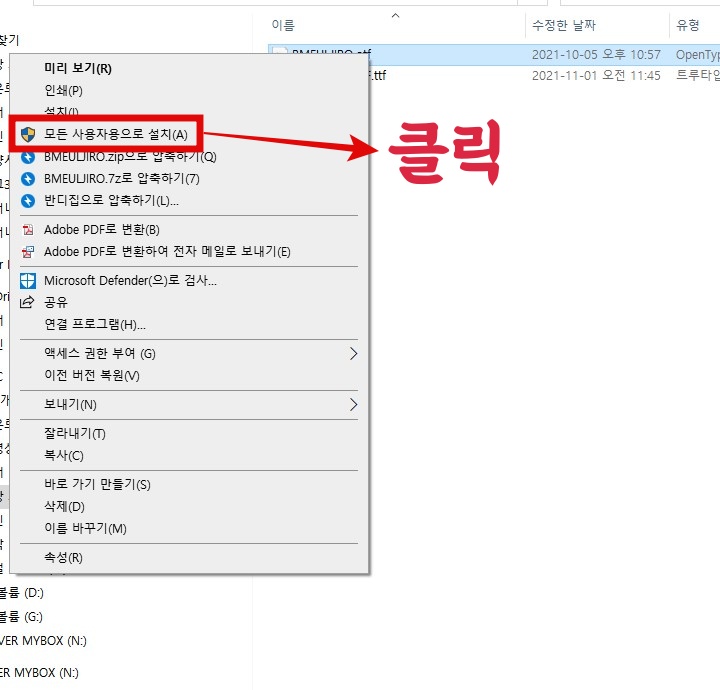Select BMEULJIRO.zip으로 압축하기(Q)
The width and height of the screenshot is (720, 690).
coord(130,157)
